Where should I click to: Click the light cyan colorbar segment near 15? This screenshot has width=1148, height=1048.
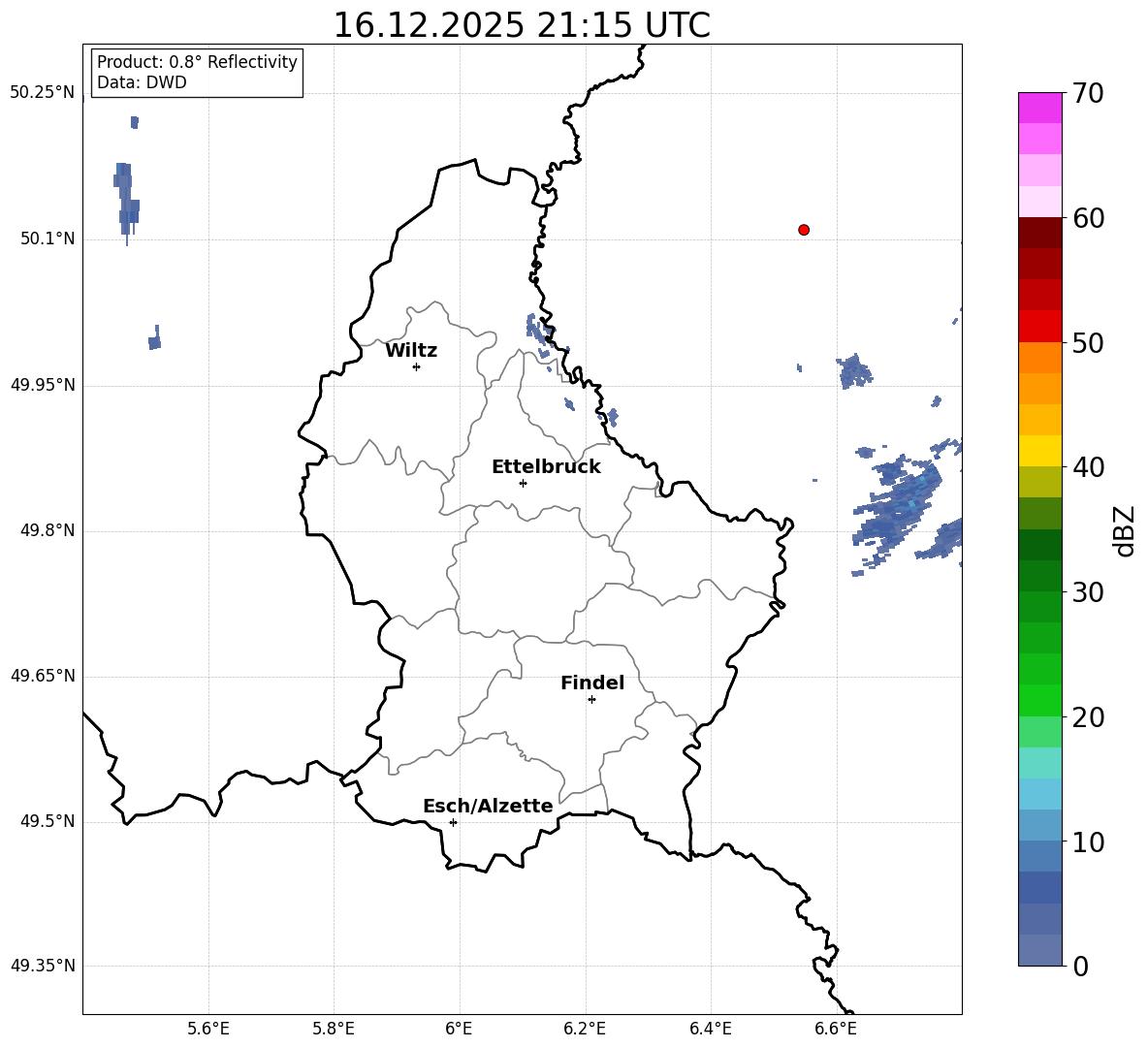(1039, 763)
